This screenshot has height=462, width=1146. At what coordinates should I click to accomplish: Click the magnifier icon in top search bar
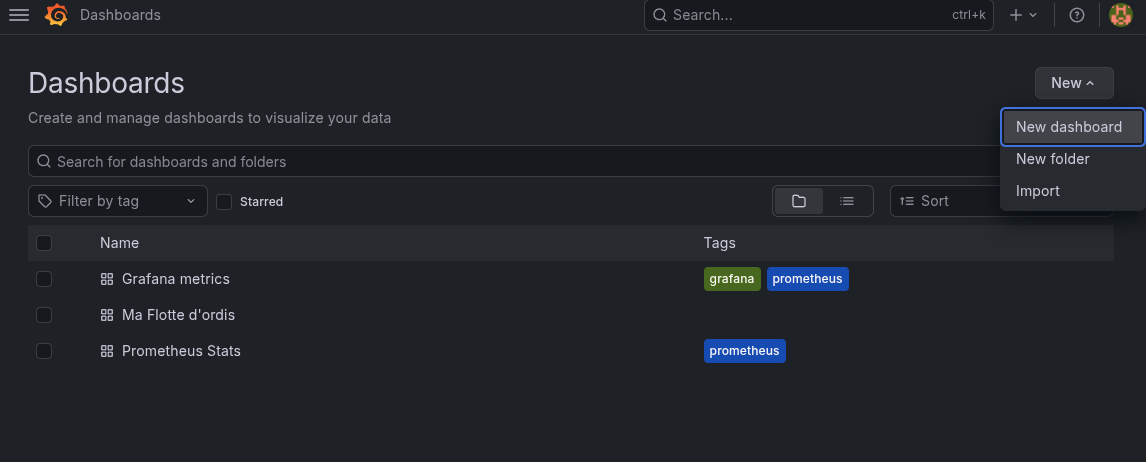click(660, 15)
